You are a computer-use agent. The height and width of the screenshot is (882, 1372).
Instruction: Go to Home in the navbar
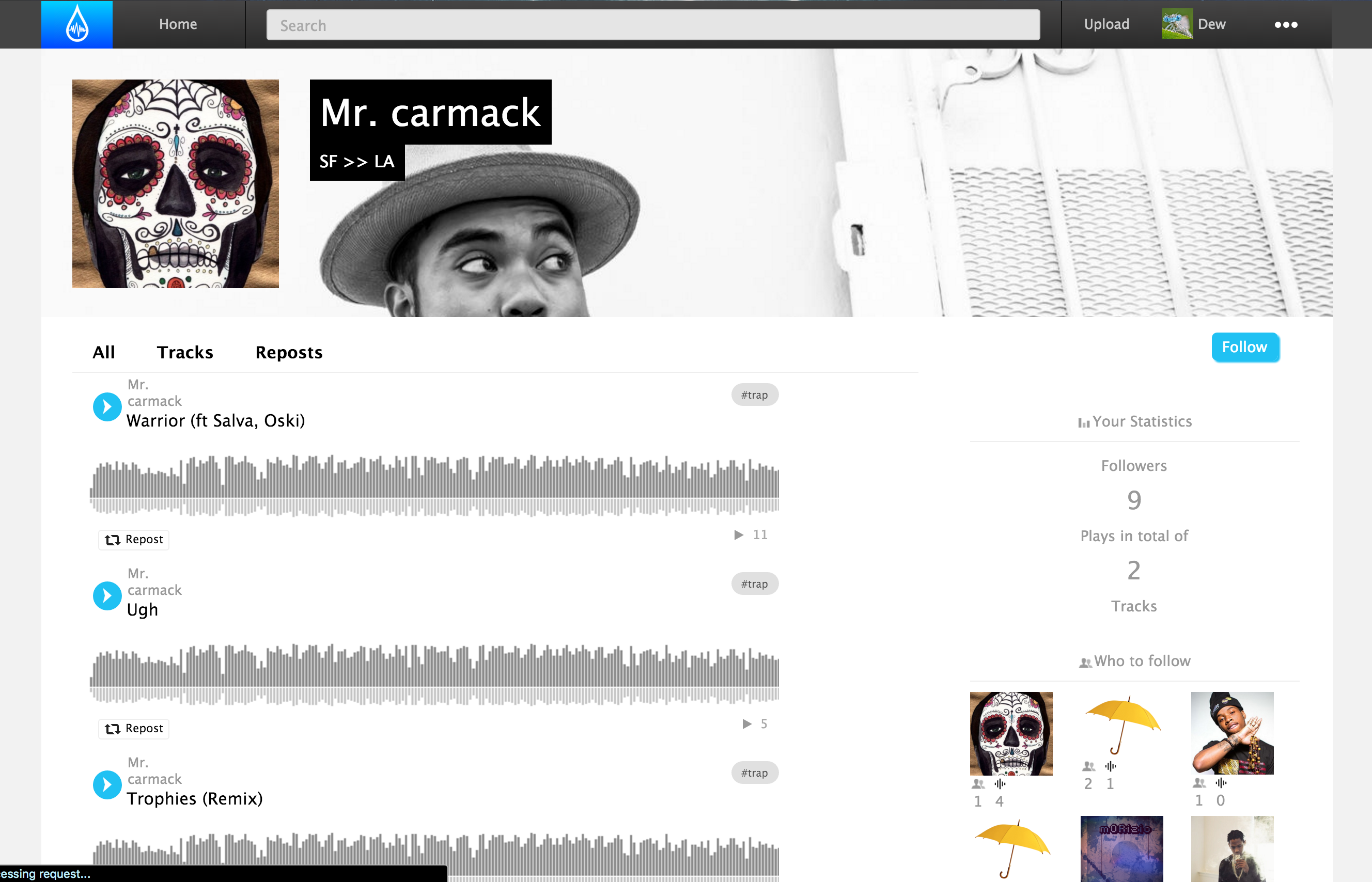(178, 24)
